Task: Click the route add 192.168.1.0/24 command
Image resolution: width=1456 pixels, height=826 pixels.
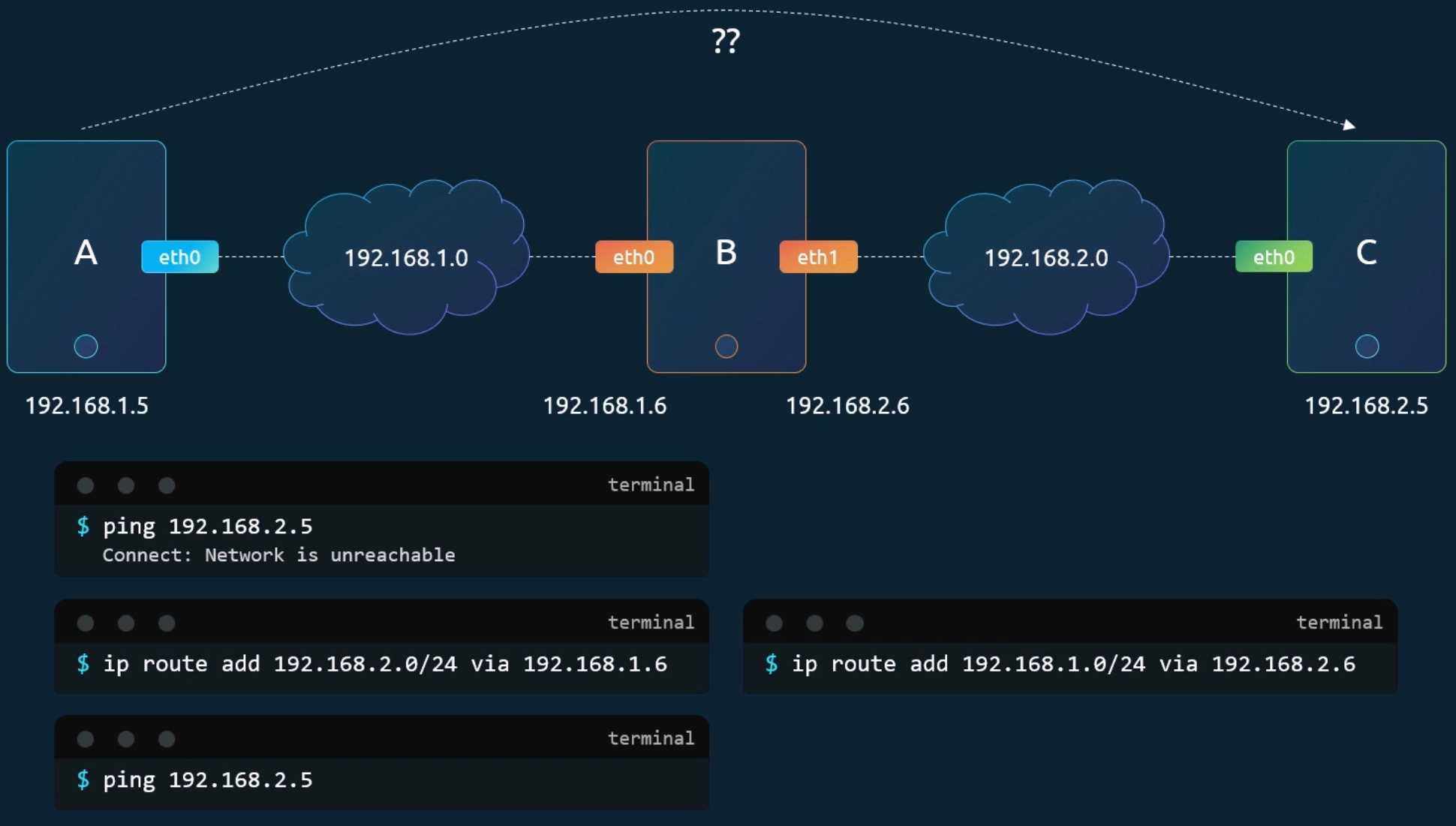Action: (x=1073, y=664)
